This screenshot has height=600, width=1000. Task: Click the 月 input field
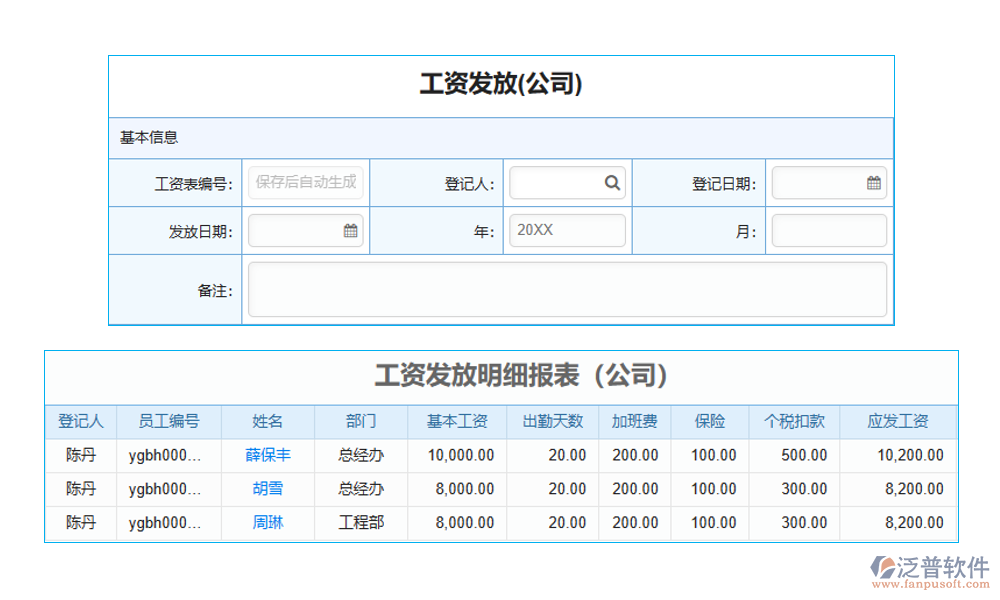pyautogui.click(x=828, y=231)
